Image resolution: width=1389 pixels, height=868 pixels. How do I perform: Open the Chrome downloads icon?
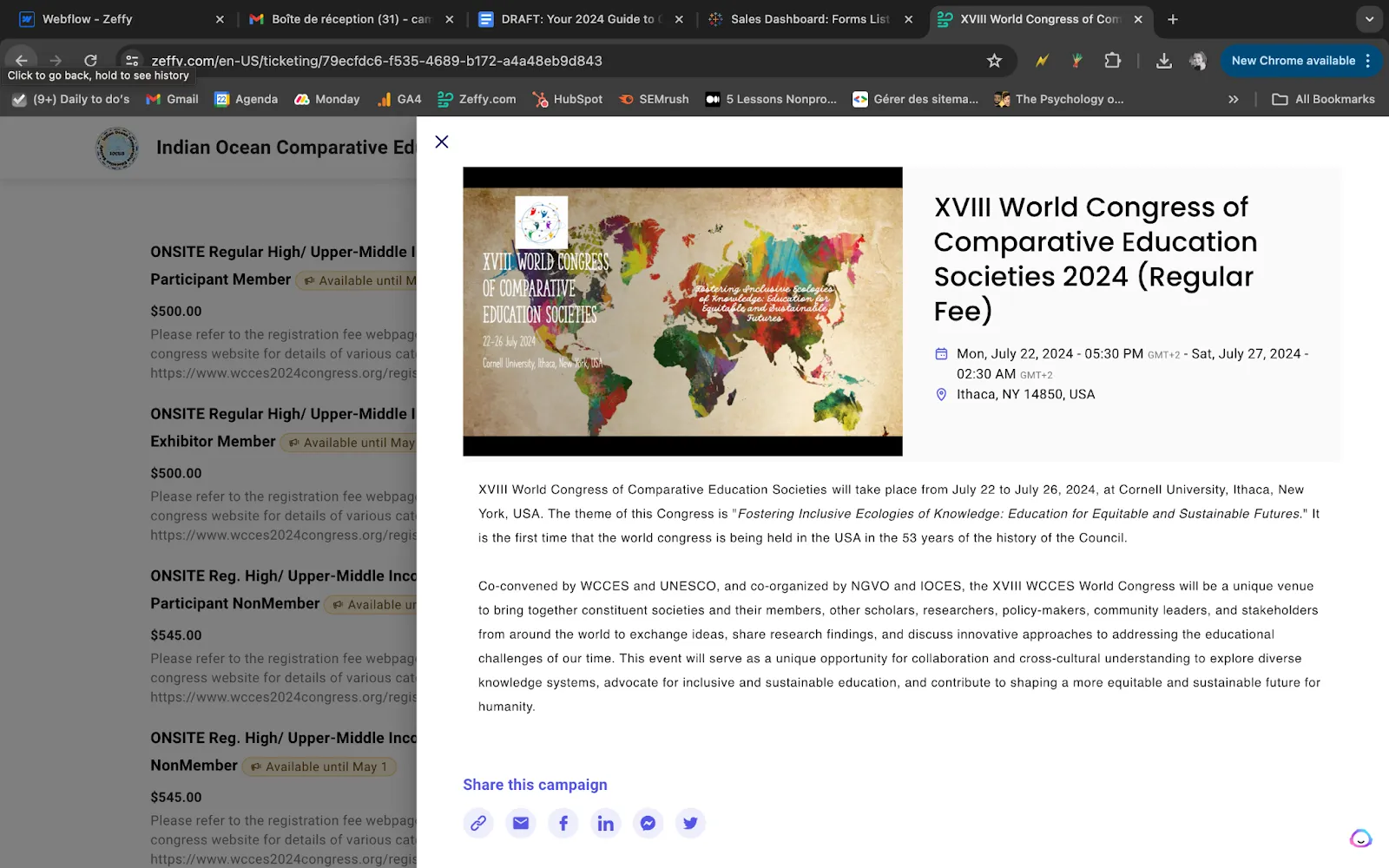point(1164,61)
